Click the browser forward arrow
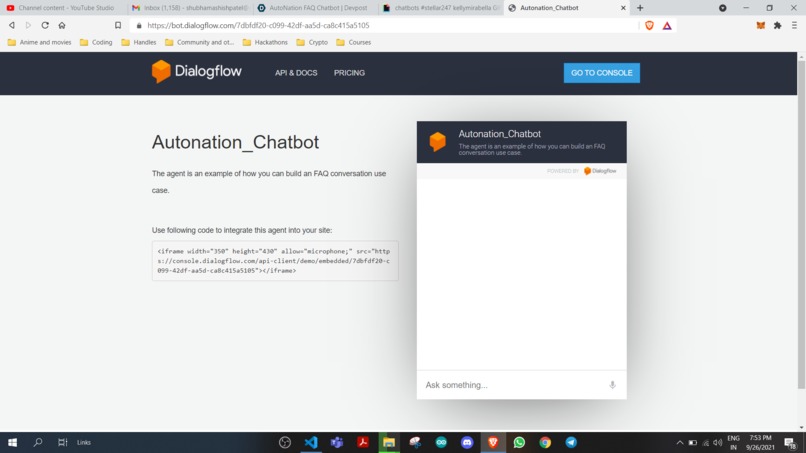 [x=28, y=25]
